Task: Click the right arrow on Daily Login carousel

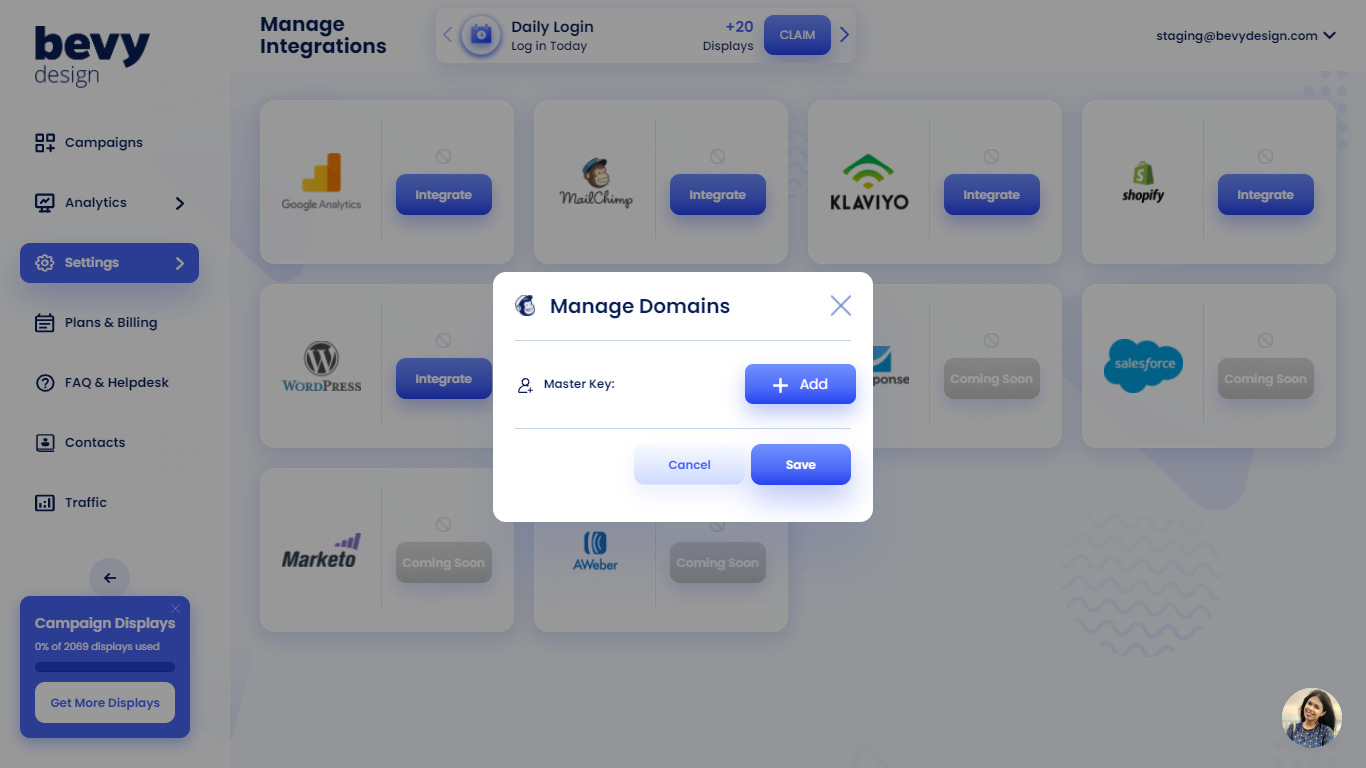Action: click(x=844, y=34)
